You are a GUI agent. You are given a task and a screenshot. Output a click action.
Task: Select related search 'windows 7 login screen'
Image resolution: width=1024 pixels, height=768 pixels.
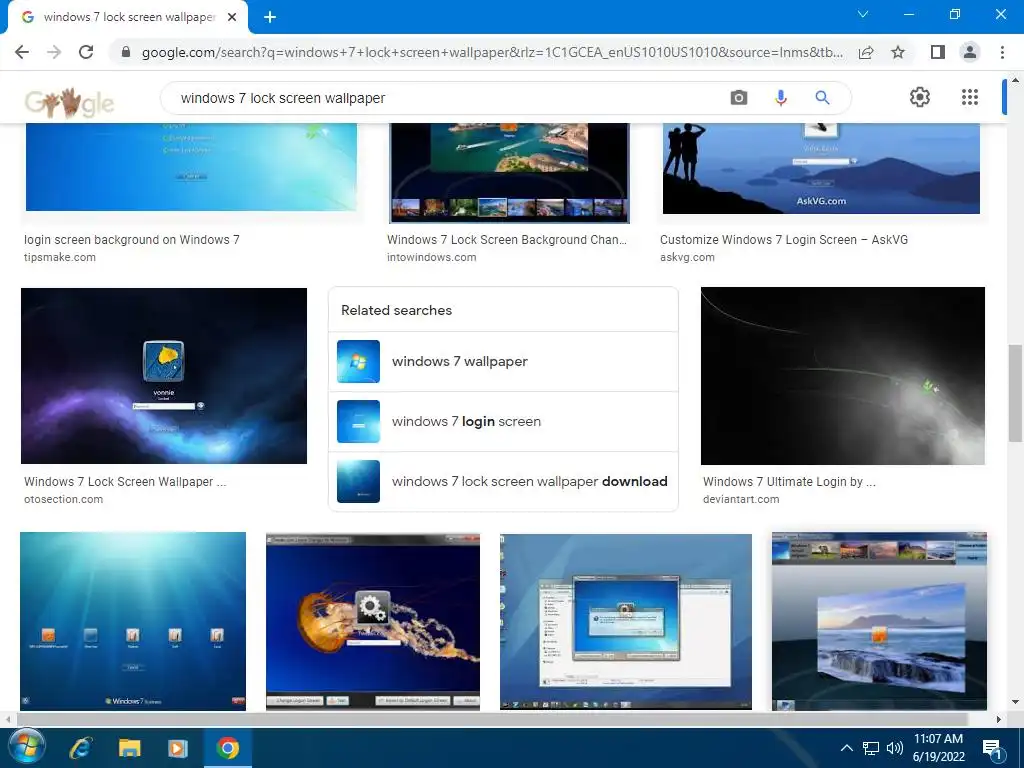(503, 421)
